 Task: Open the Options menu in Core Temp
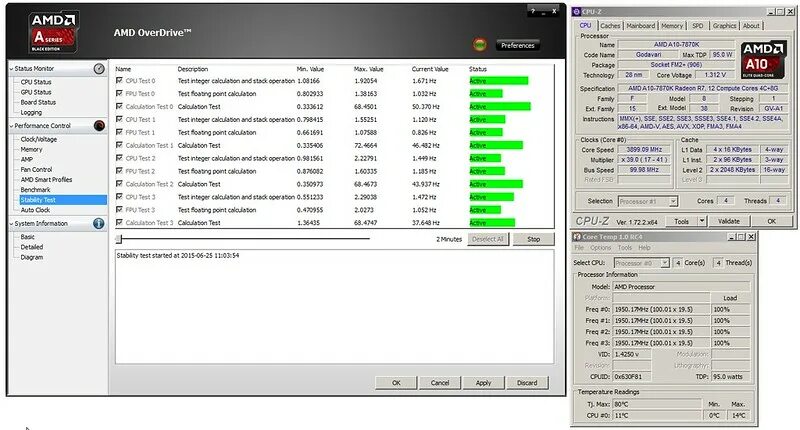(601, 247)
